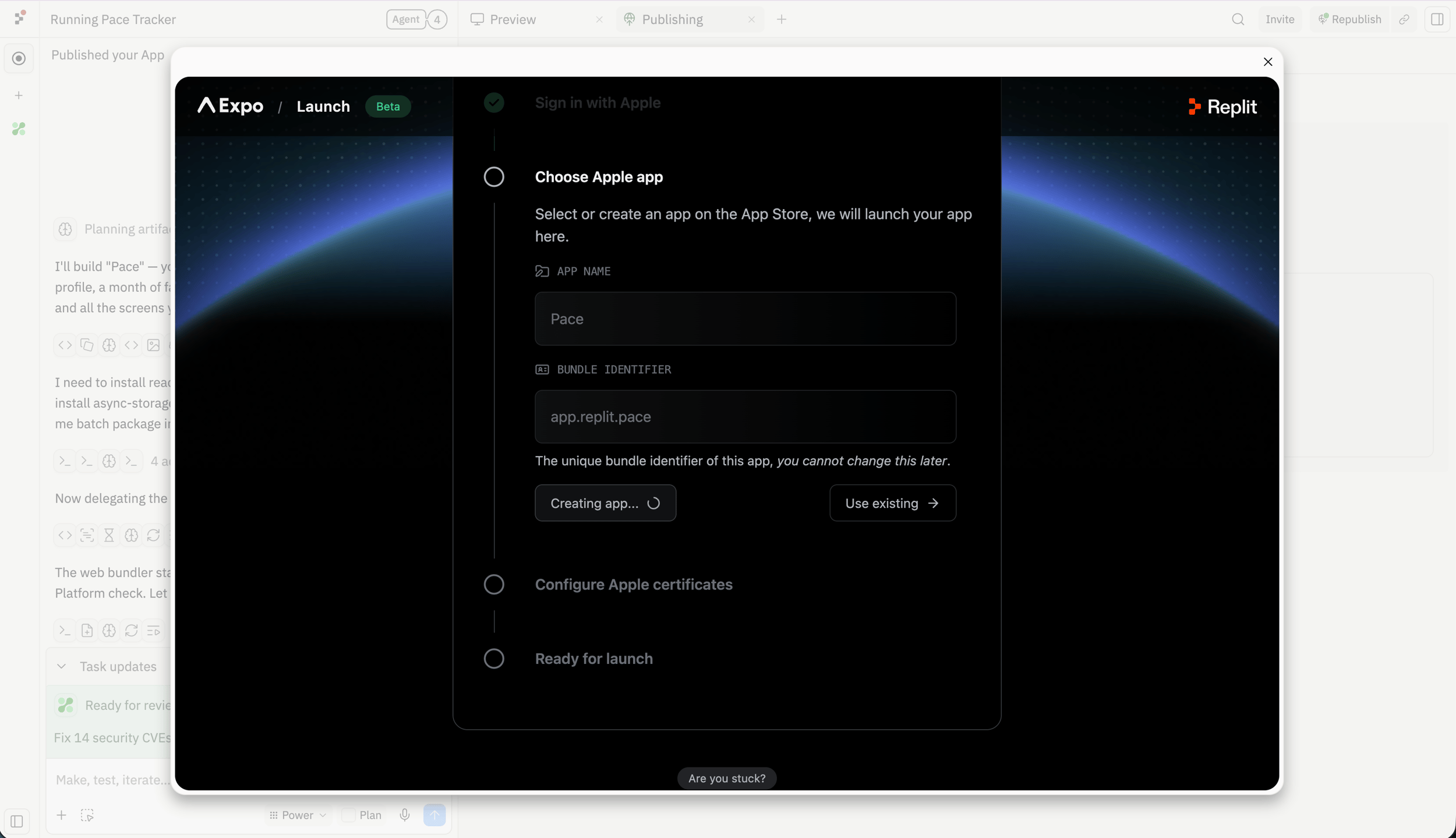Click the Creating app... button
This screenshot has width=1456, height=838.
[x=605, y=503]
